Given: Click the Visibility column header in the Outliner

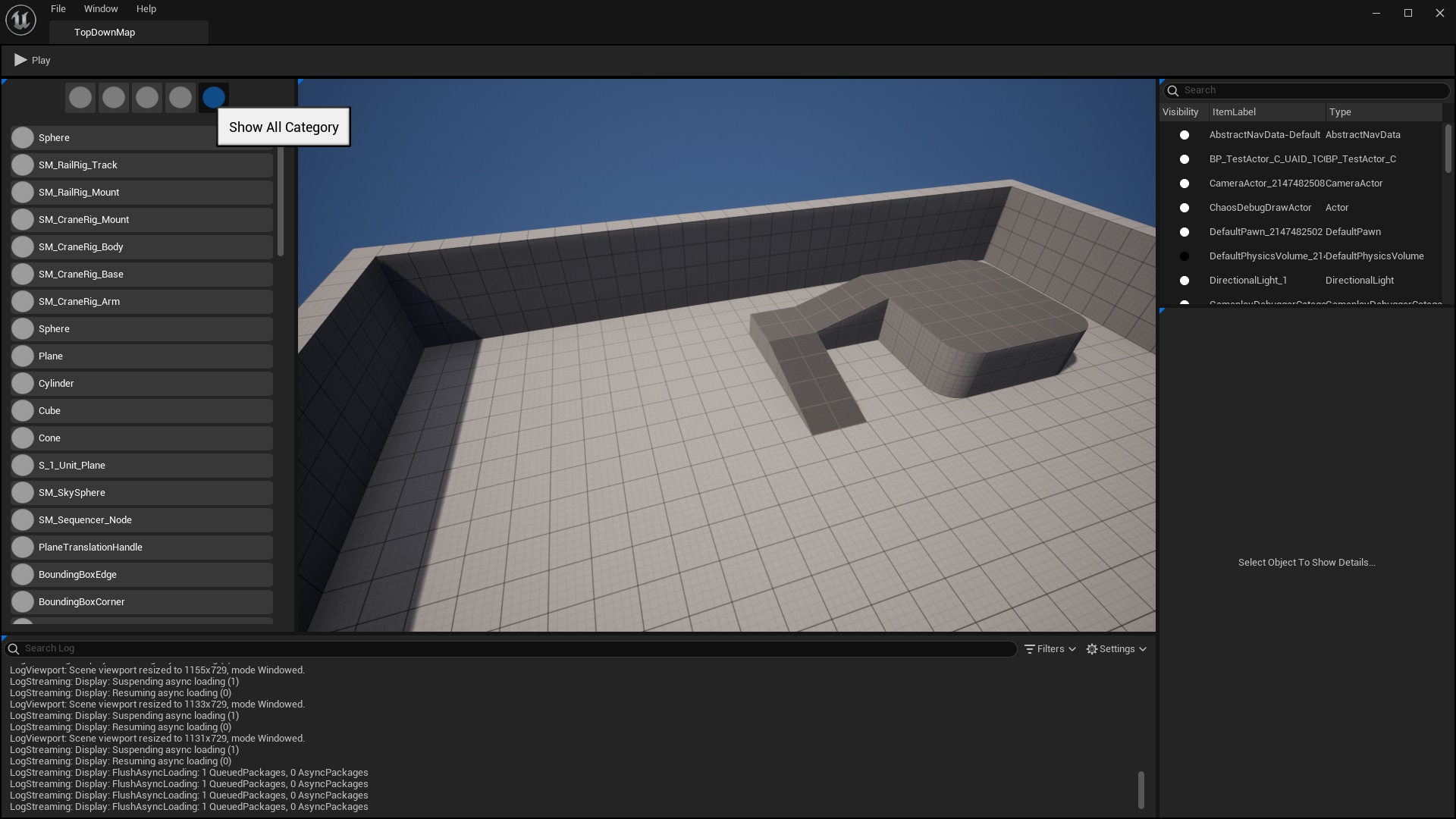Looking at the screenshot, I should [x=1181, y=111].
